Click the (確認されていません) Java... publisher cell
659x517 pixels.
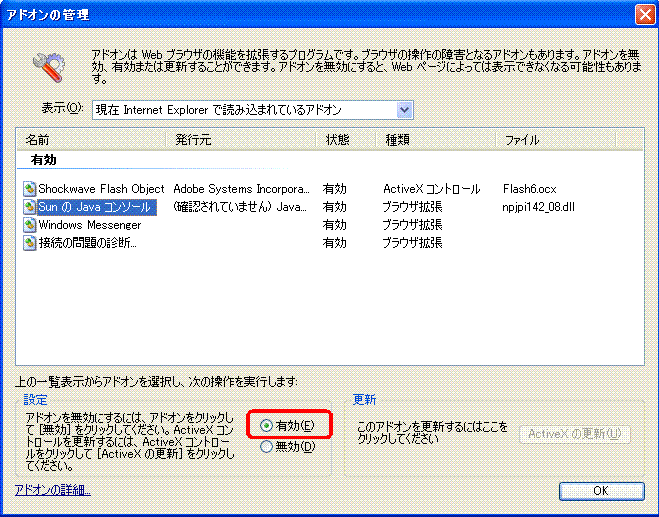tap(240, 207)
